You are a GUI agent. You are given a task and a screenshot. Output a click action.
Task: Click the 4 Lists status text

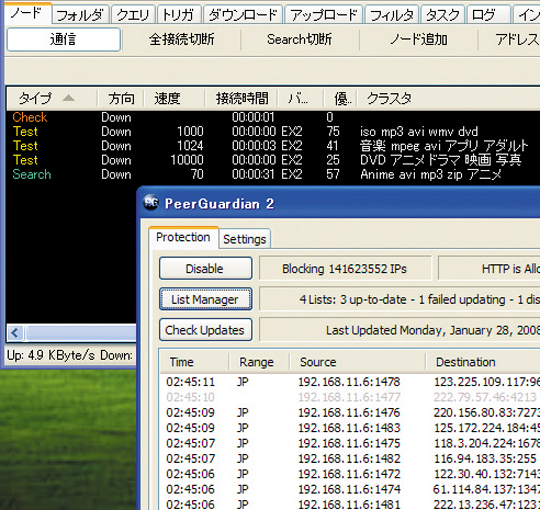click(399, 299)
